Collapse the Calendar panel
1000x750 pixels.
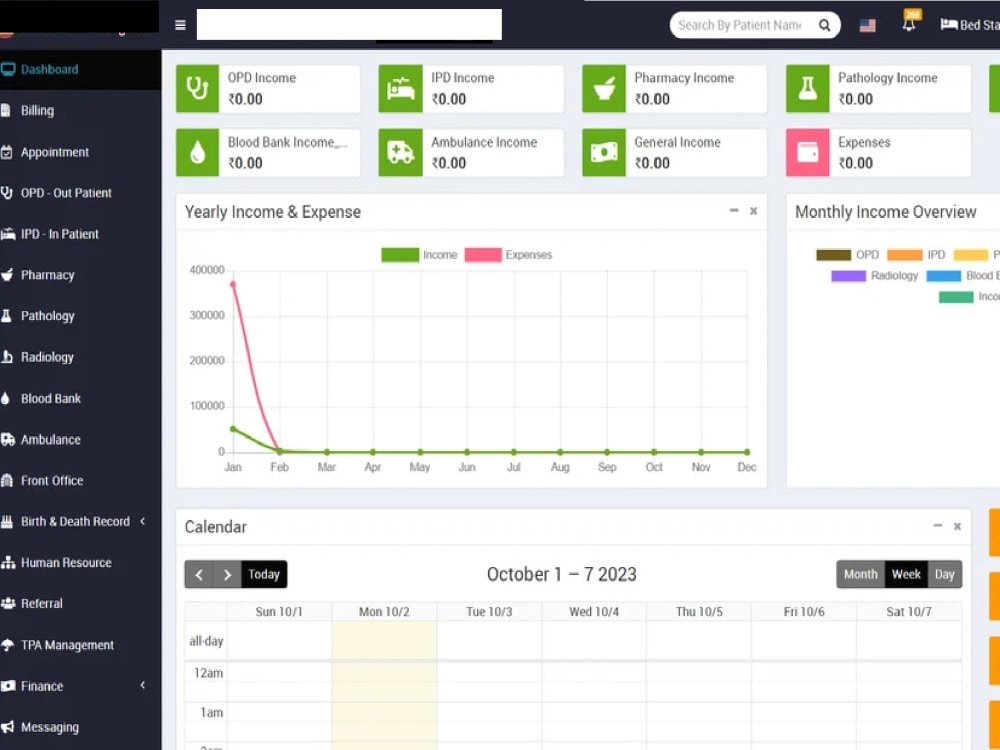pyautogui.click(x=938, y=526)
